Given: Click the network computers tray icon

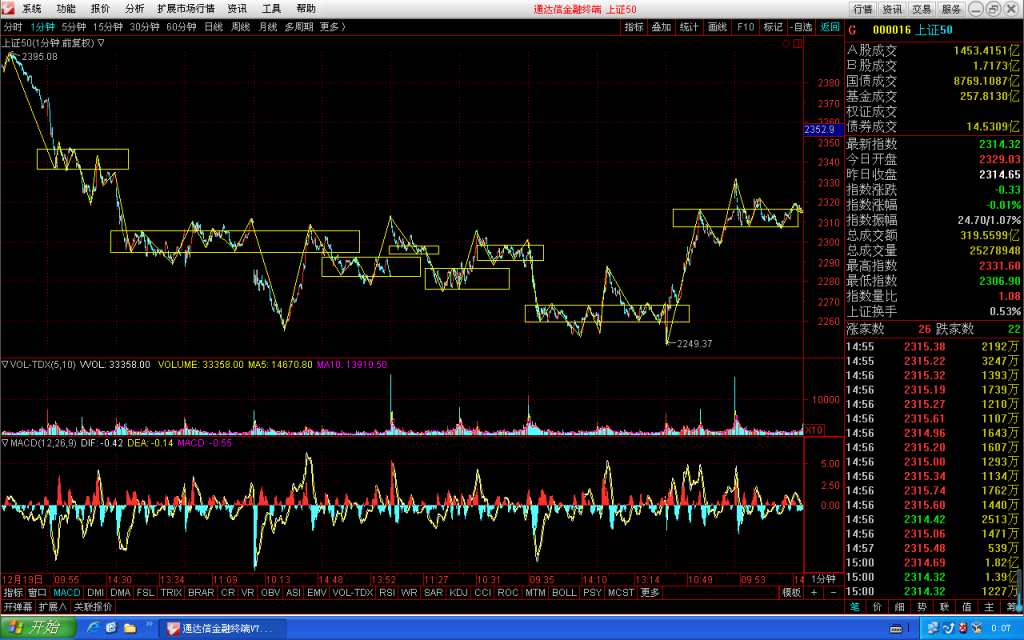Looking at the screenshot, I should 935,628.
